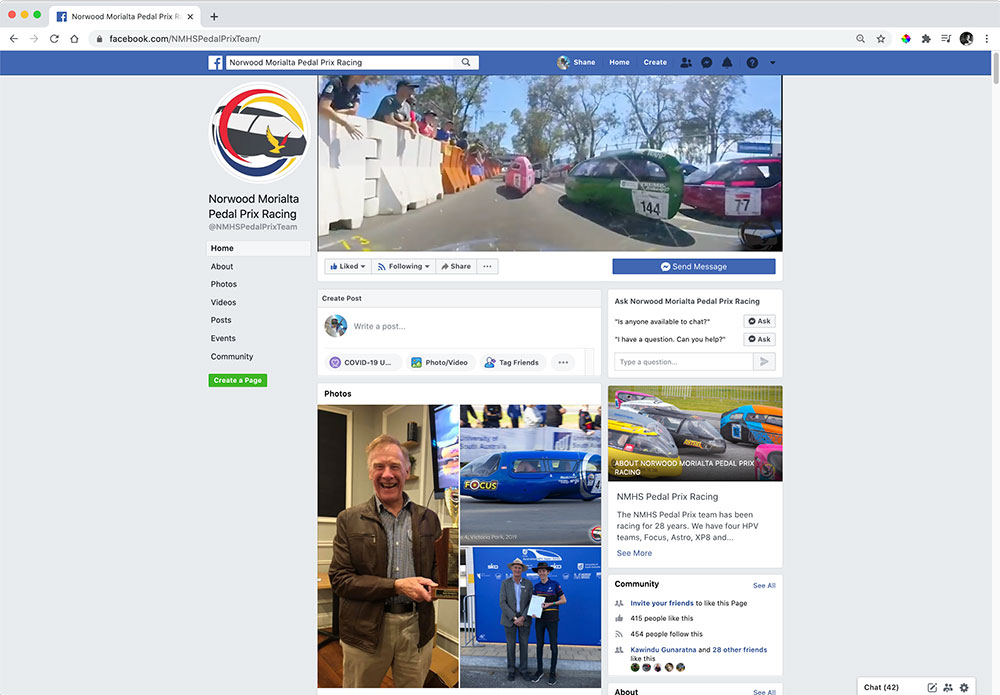The image size is (1000, 695).
Task: Open the Quick Help question mark icon
Action: (753, 62)
